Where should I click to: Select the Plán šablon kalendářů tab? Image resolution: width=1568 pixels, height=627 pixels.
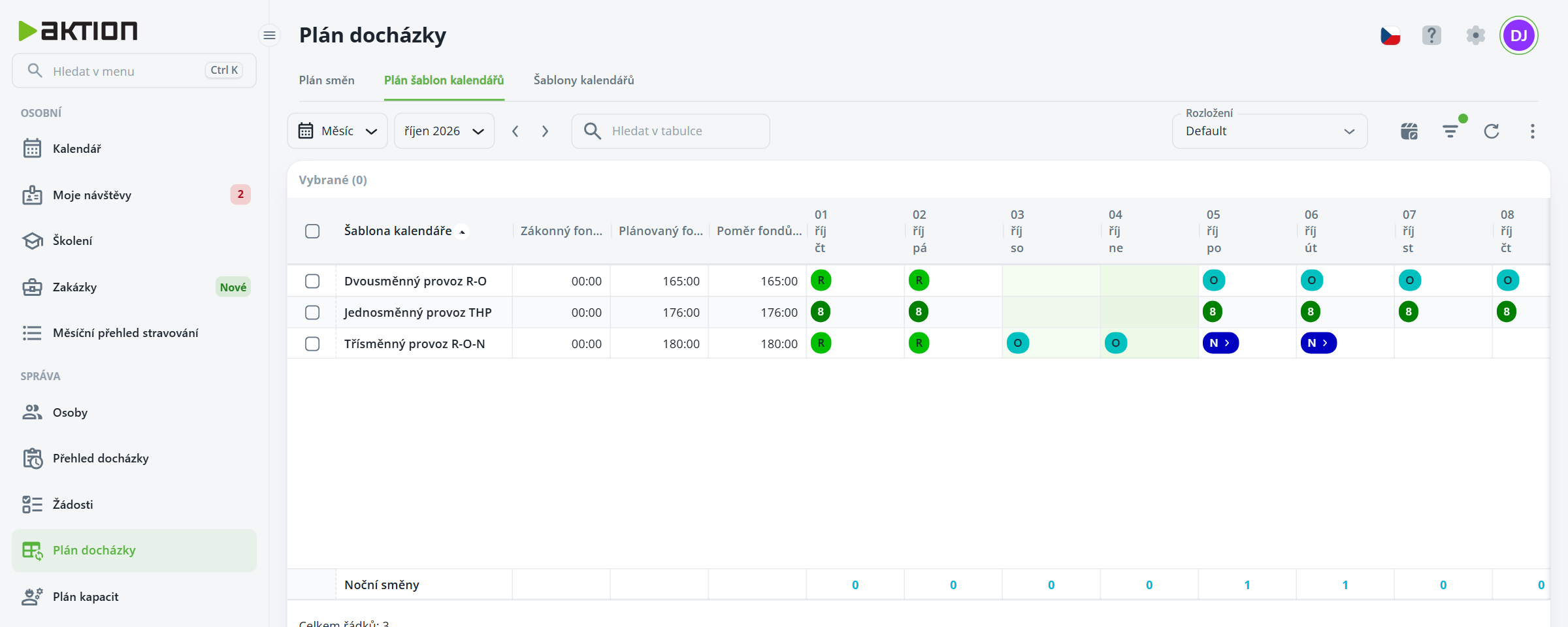(444, 80)
